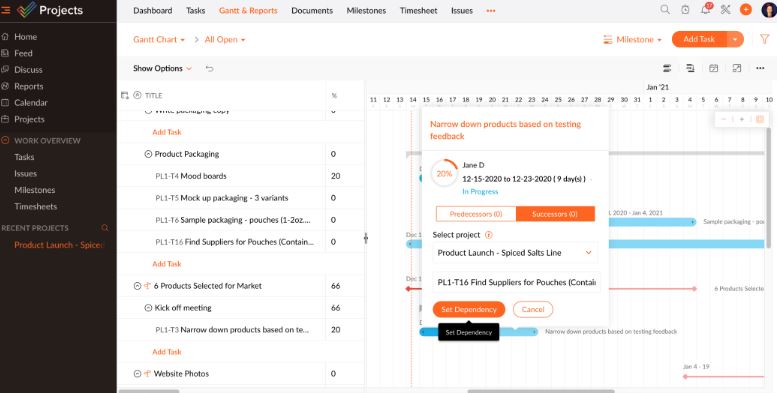Open the Gantt toolbar more options dots
Image resolution: width=777 pixels, height=393 pixels.
click(760, 68)
